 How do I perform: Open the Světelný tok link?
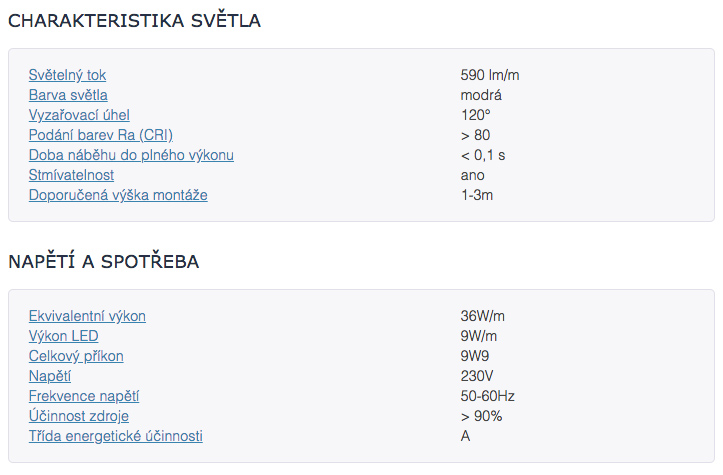point(67,75)
